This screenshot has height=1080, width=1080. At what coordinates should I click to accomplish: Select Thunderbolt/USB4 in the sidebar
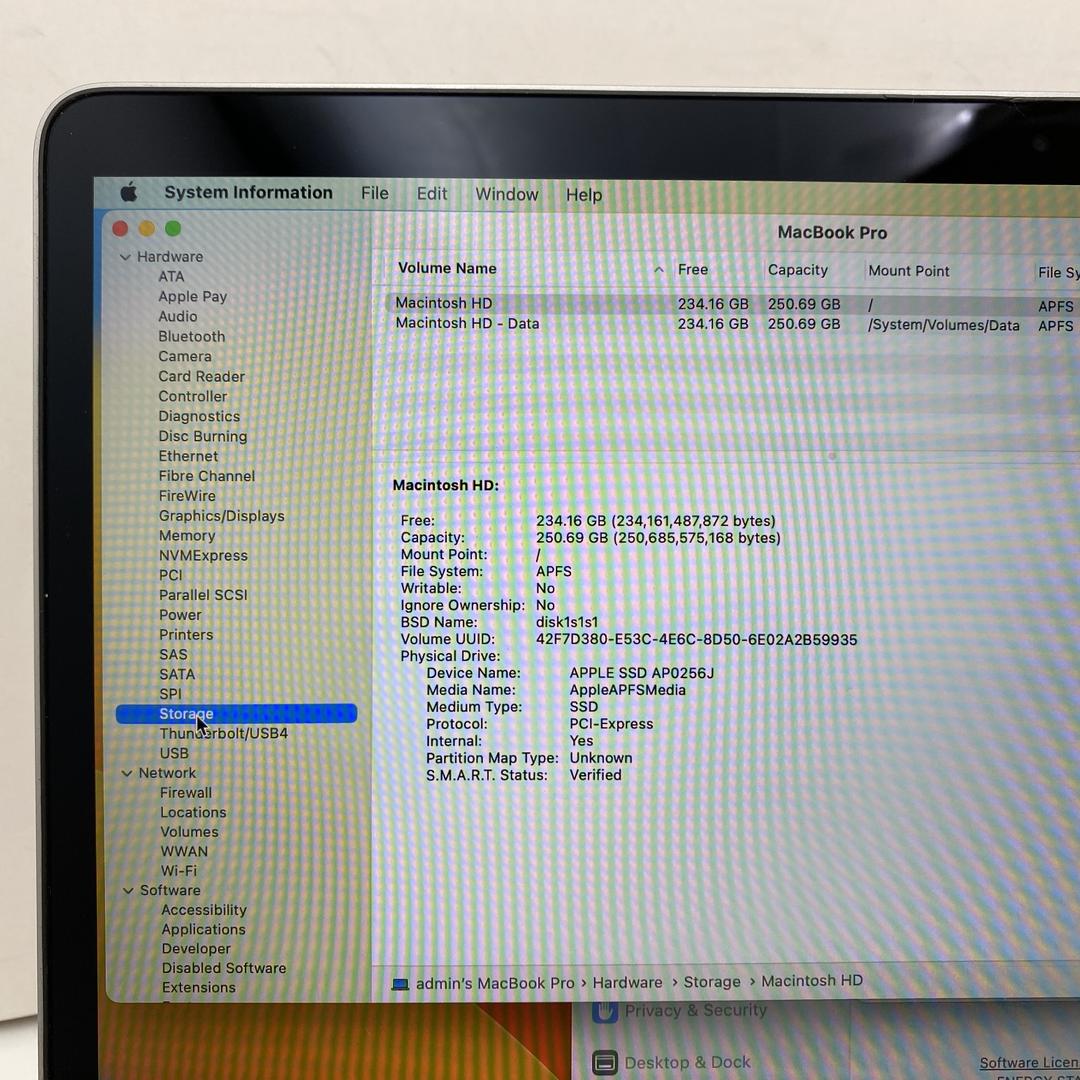(x=224, y=734)
